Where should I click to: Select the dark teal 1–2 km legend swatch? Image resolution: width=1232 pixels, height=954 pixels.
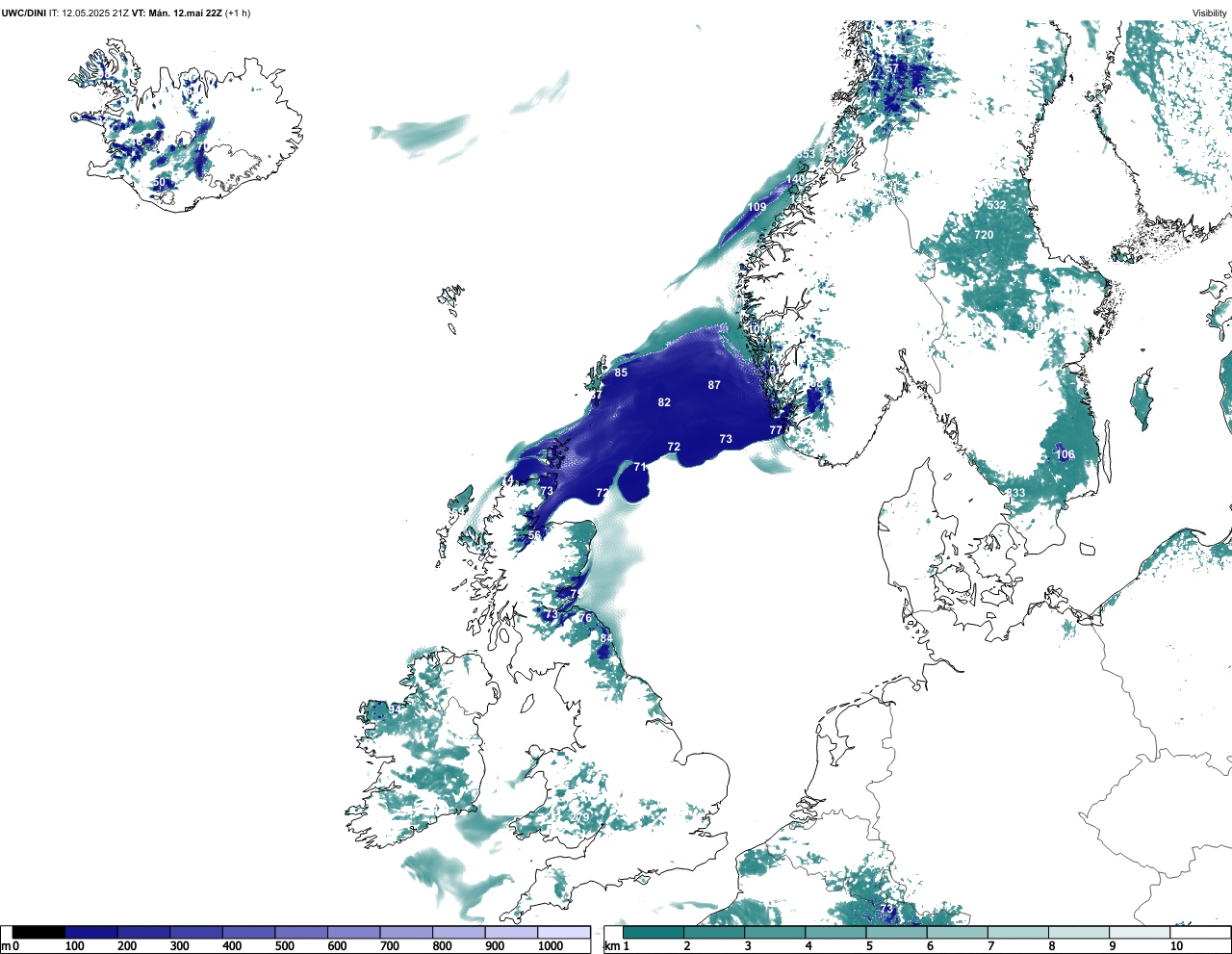[654, 932]
